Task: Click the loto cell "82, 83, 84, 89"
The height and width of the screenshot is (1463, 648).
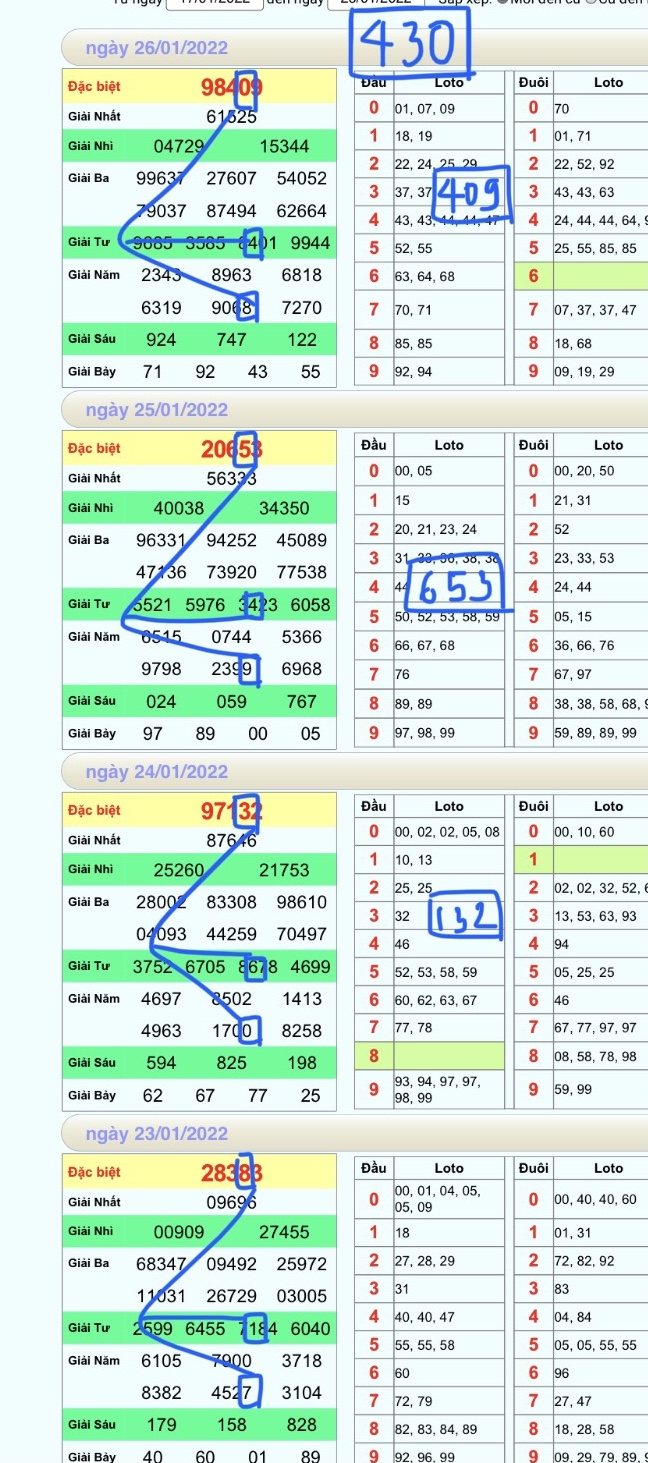Action: 436,1428
